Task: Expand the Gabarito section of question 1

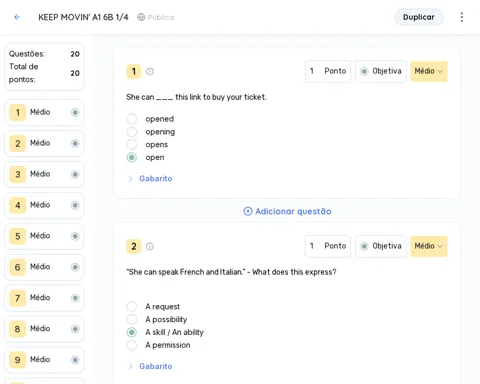Action: tap(150, 179)
